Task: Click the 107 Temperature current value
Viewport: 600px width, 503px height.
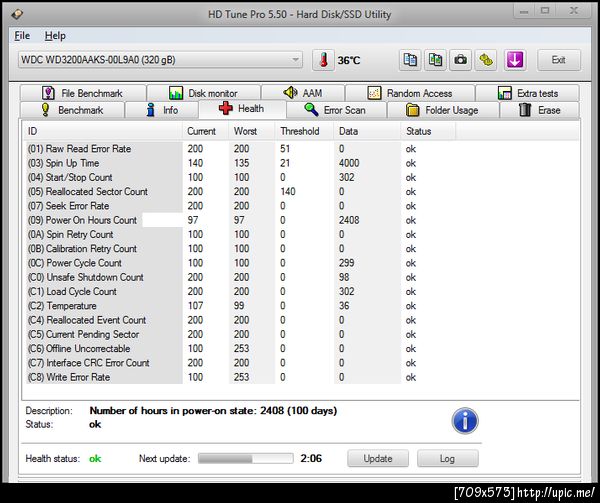Action: (x=196, y=306)
